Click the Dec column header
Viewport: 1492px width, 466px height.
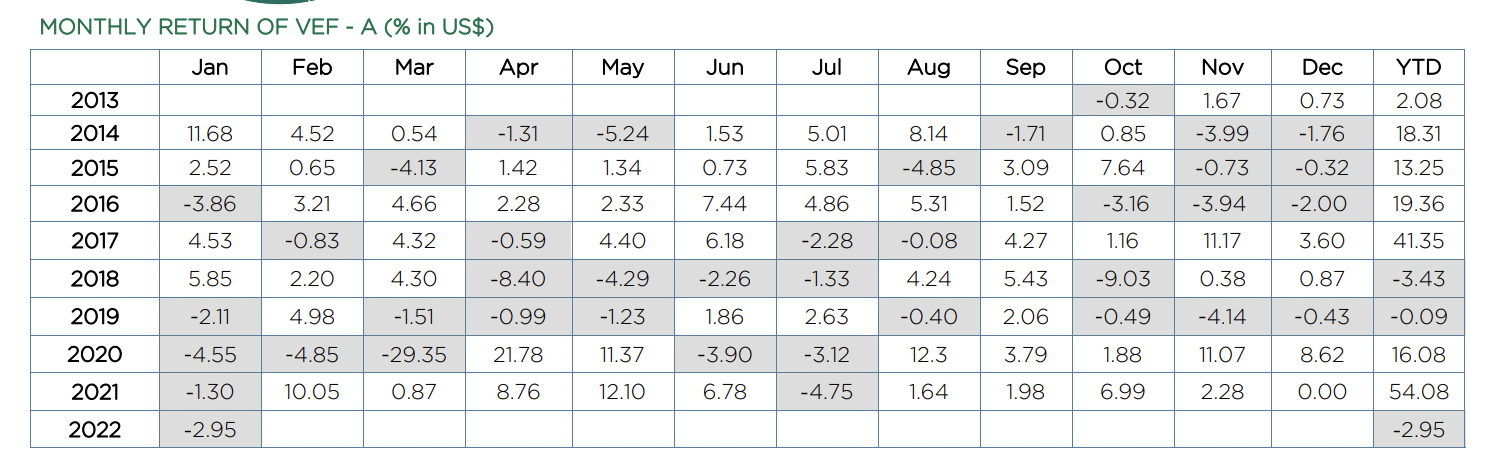[1322, 67]
